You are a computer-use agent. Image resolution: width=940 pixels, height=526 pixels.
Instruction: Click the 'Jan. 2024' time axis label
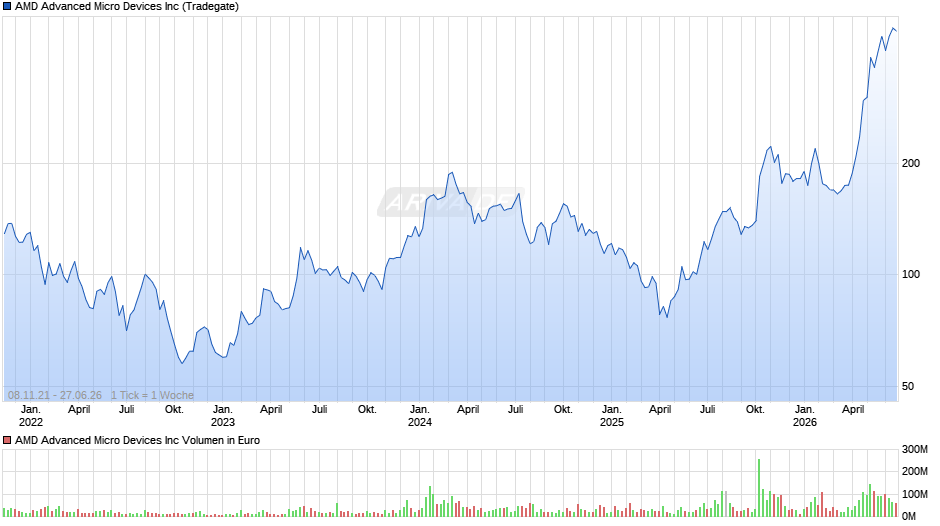[420, 416]
